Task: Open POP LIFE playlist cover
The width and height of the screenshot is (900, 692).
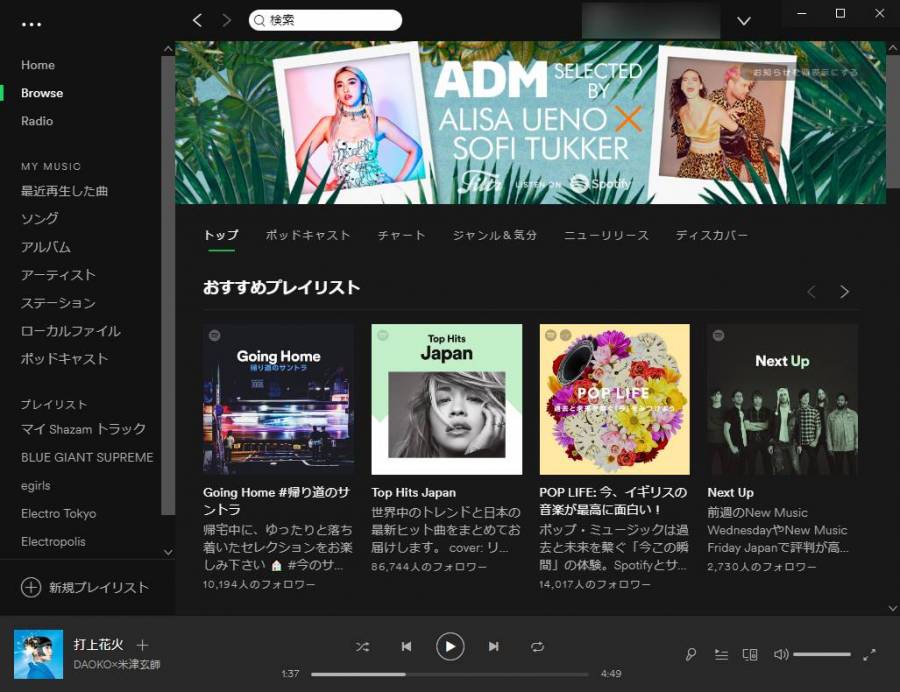Action: tap(615, 399)
